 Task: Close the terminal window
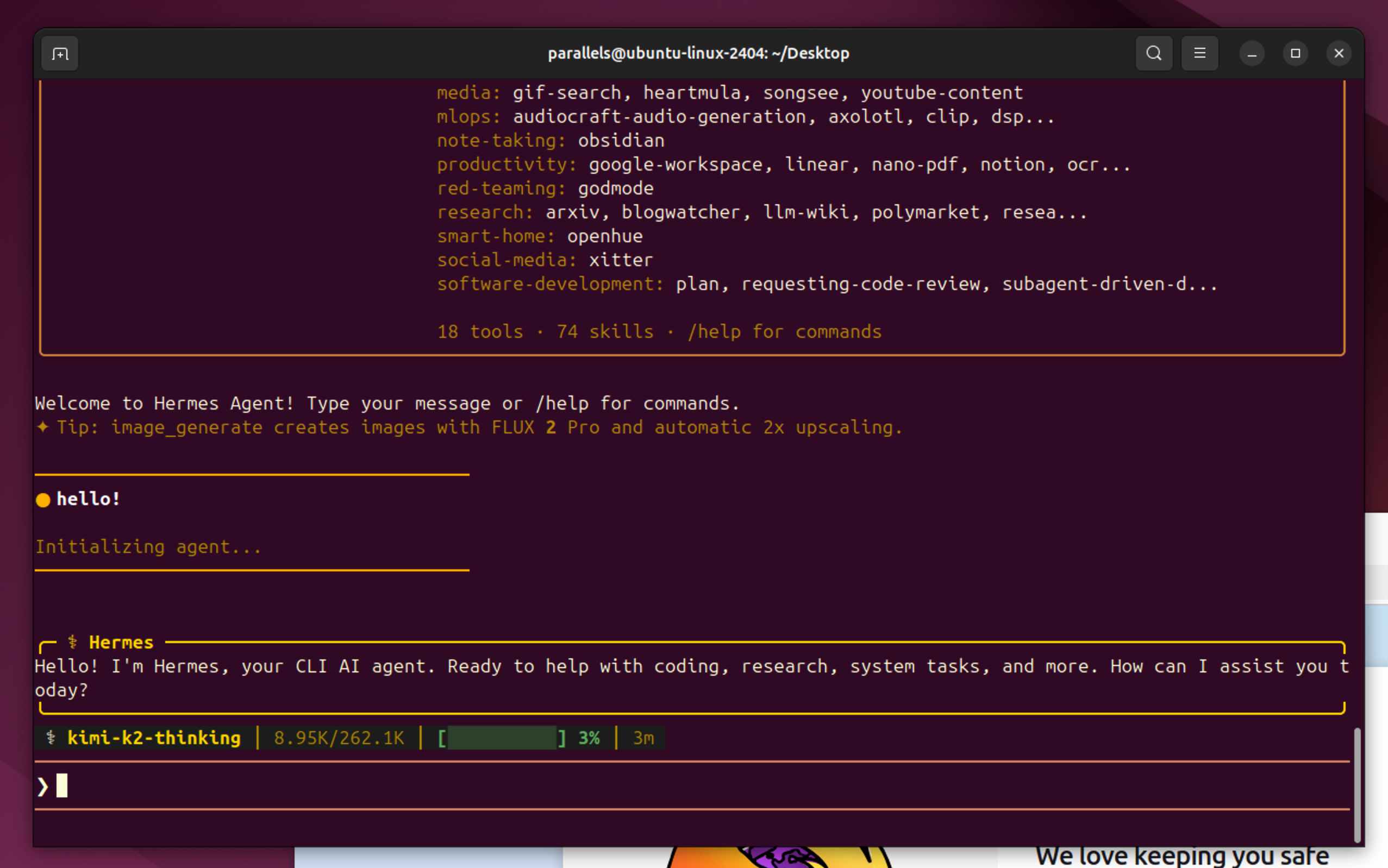coord(1339,53)
